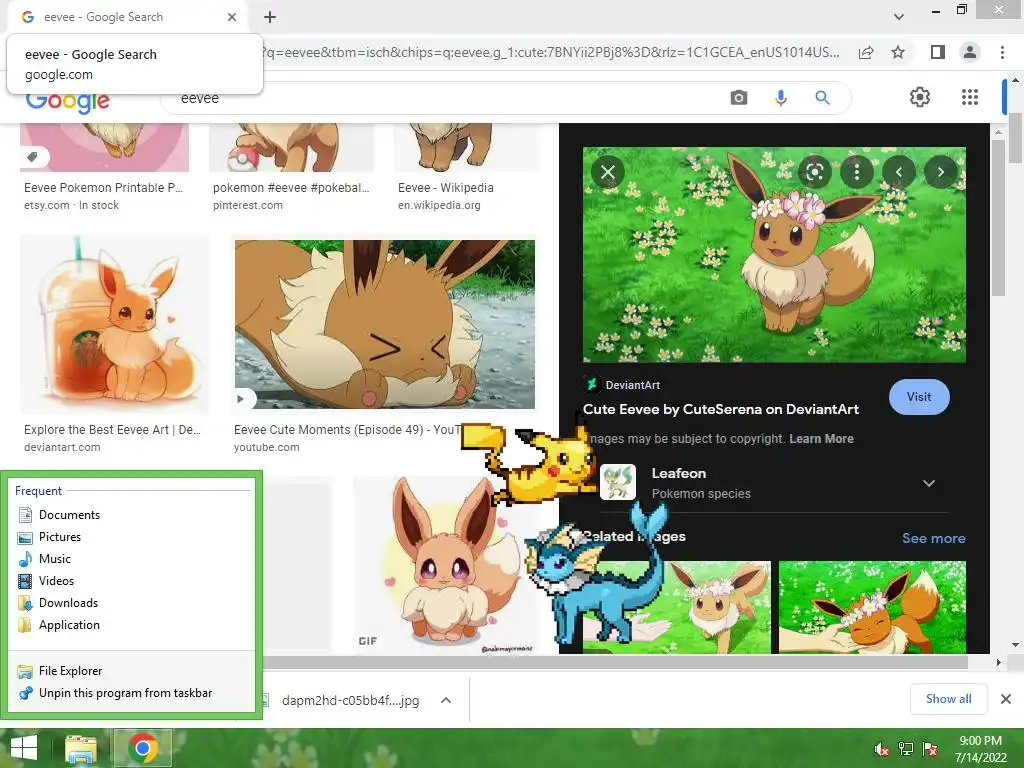This screenshot has width=1024, height=768.
Task: Open the downloaded dapm2hd jpg file
Action: point(350,701)
